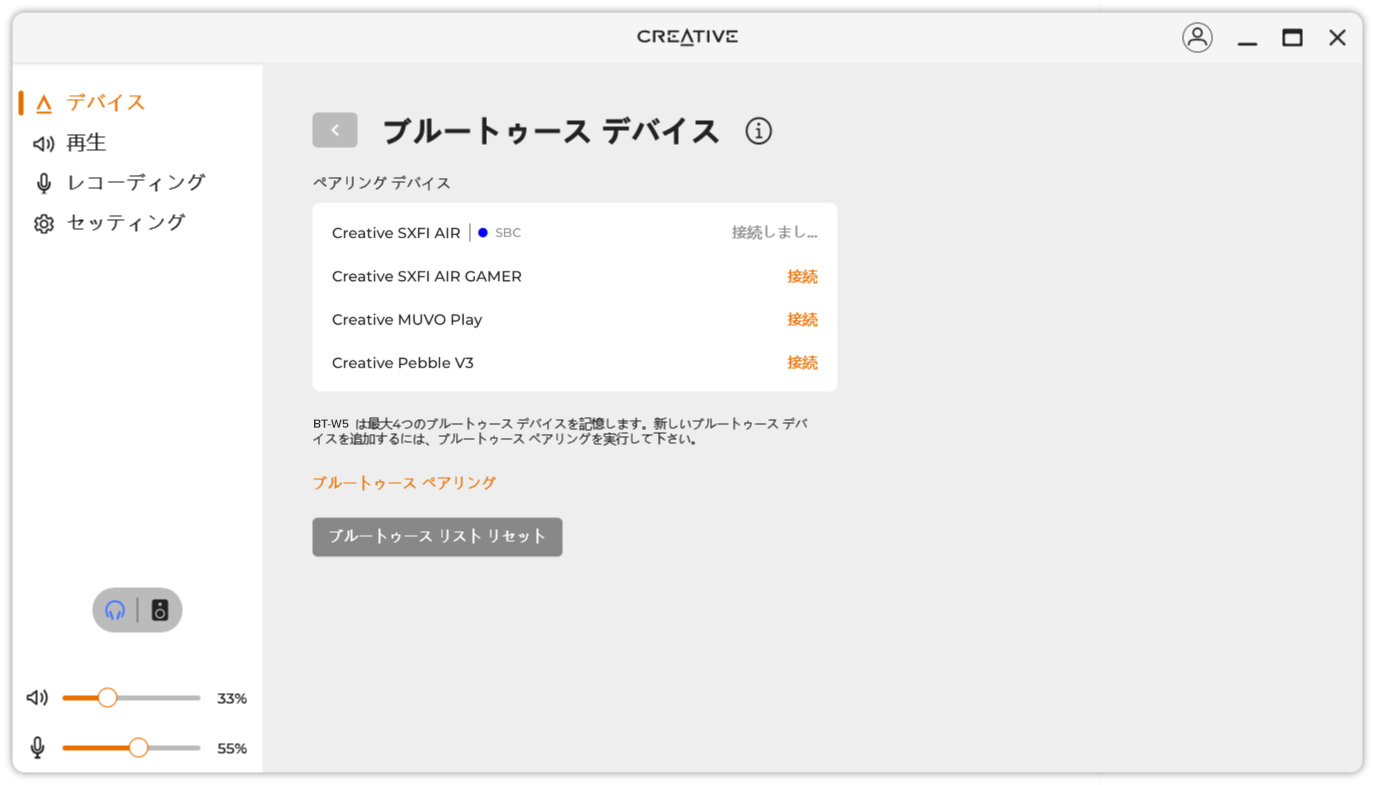Viewport: 1375px width, 785px height.
Task: Connect Creative MUVO Play via 接続
Action: pyautogui.click(x=802, y=320)
